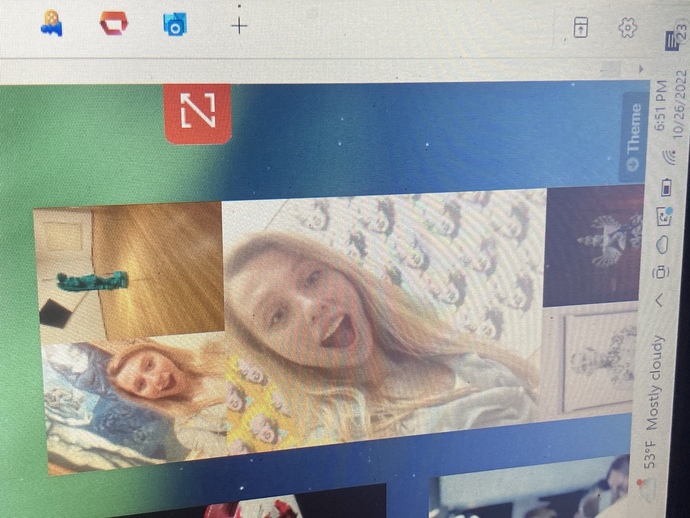Open the Theme side tab
The image size is (690, 518).
pos(633,135)
